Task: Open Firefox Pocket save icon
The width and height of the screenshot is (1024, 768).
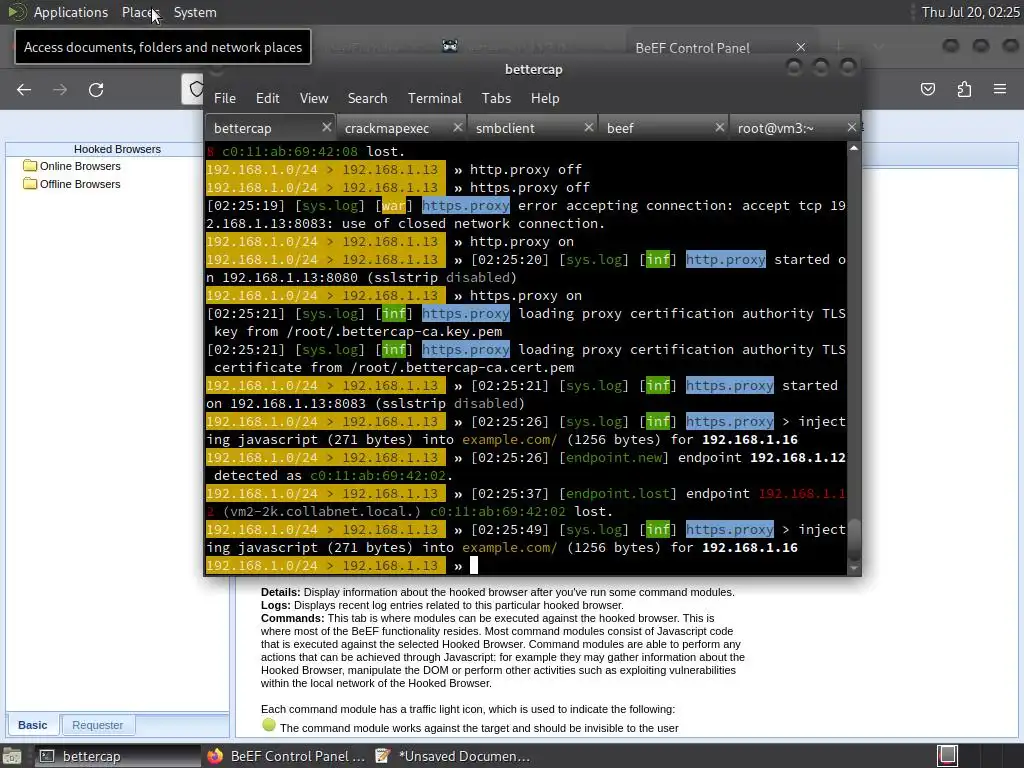Action: (x=928, y=89)
